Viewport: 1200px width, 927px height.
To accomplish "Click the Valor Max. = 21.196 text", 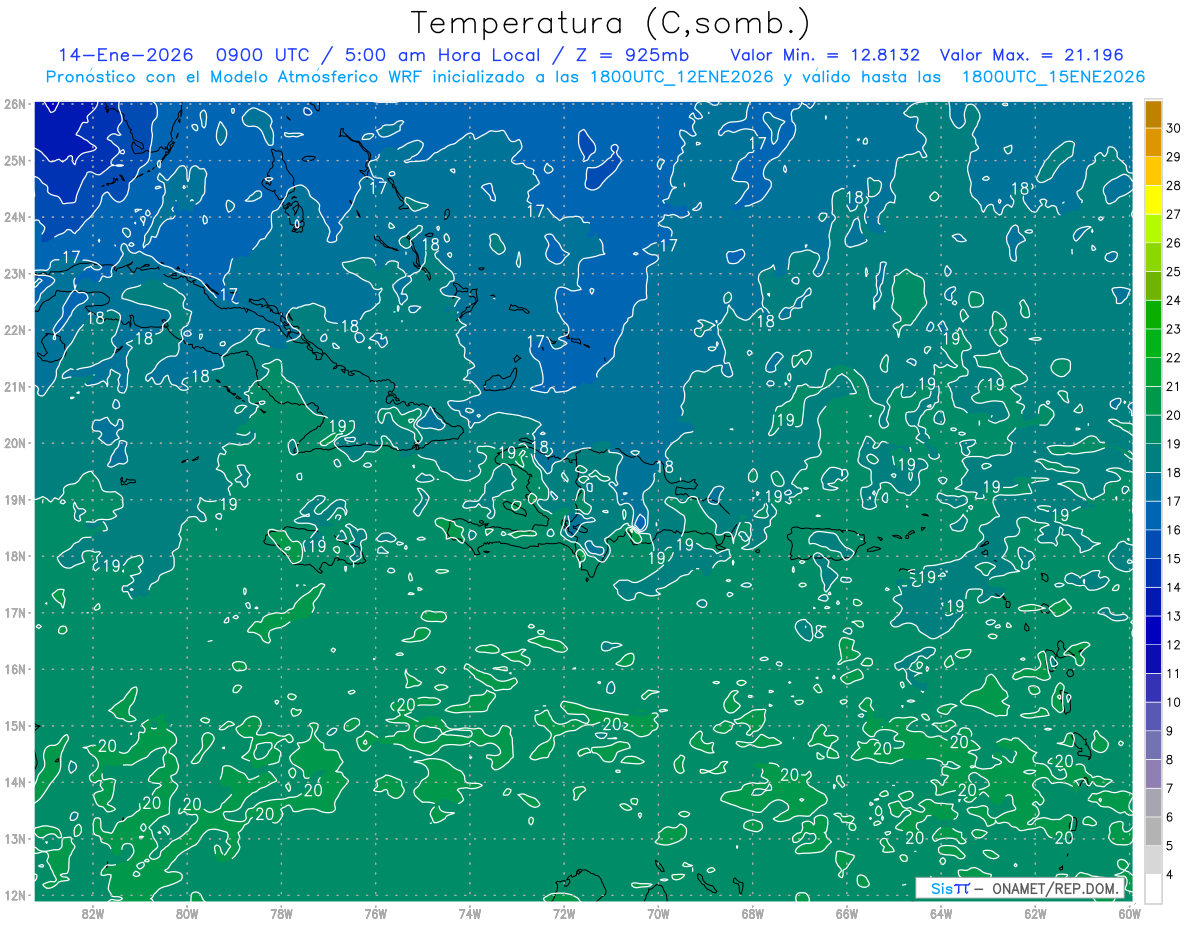I will (x=1032, y=55).
